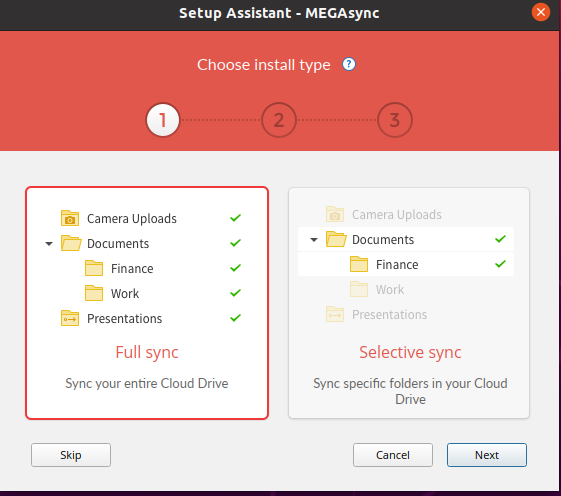Click the Finance checkmark in Selective sync
Image resolution: width=561 pixels, height=496 pixels.
pos(501,264)
